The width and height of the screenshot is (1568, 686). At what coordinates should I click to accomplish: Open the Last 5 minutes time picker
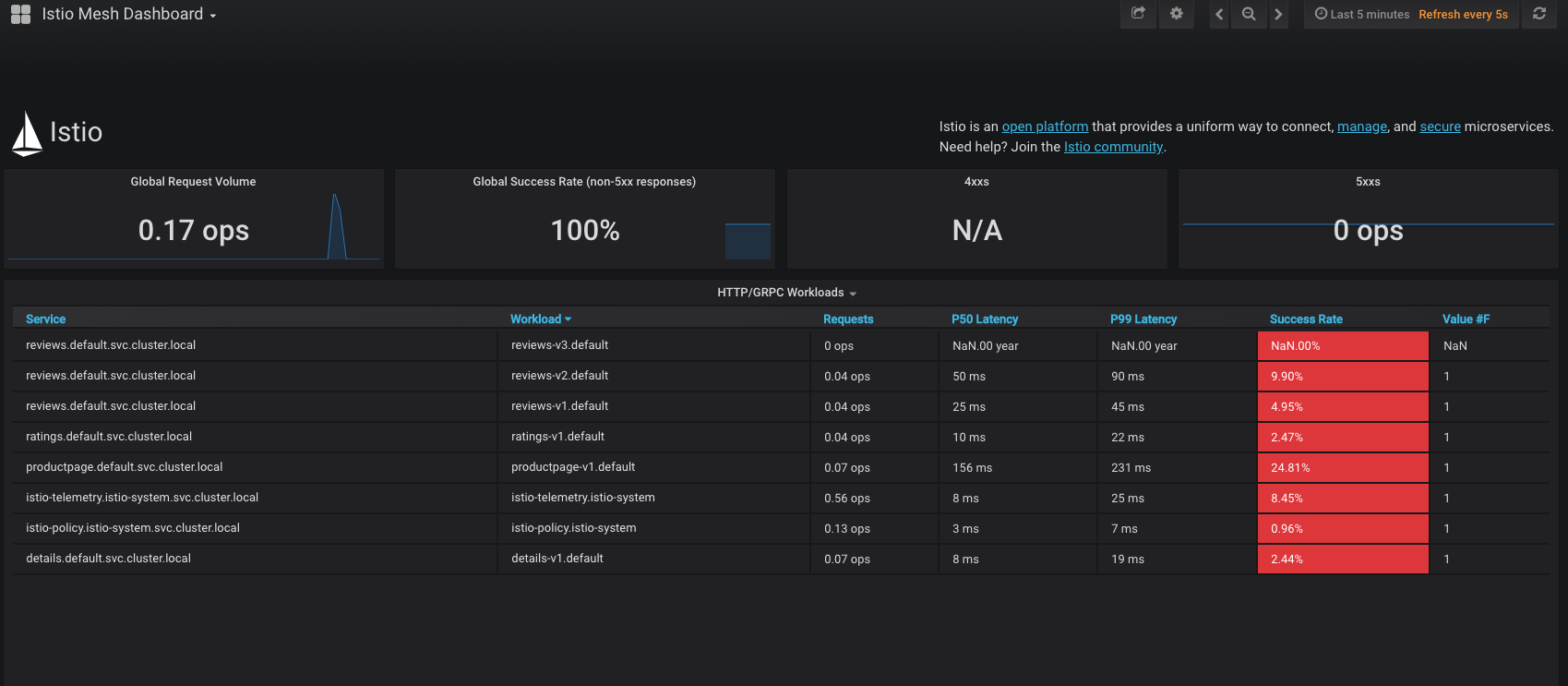1362,14
